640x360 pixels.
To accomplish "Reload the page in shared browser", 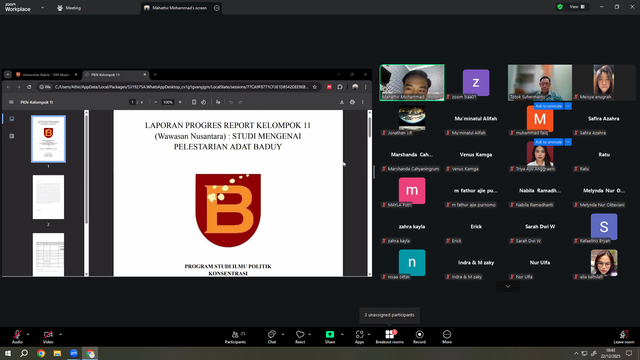I will point(29,87).
